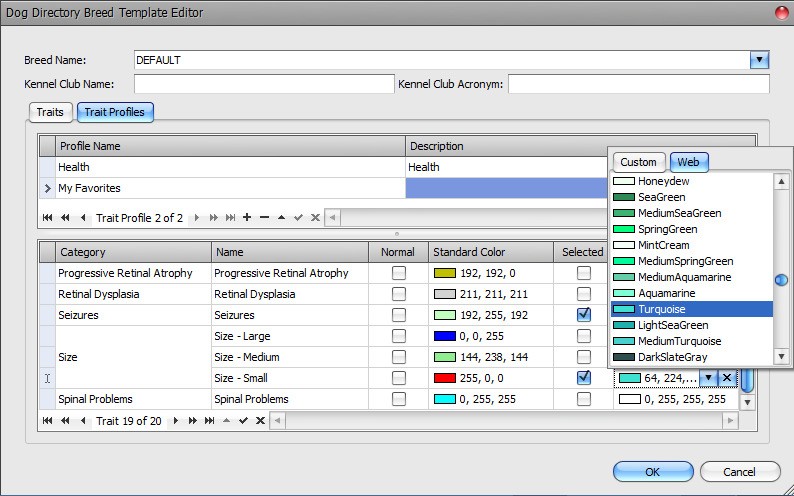Go to previous trait profile record
The width and height of the screenshot is (794, 496).
point(83,218)
